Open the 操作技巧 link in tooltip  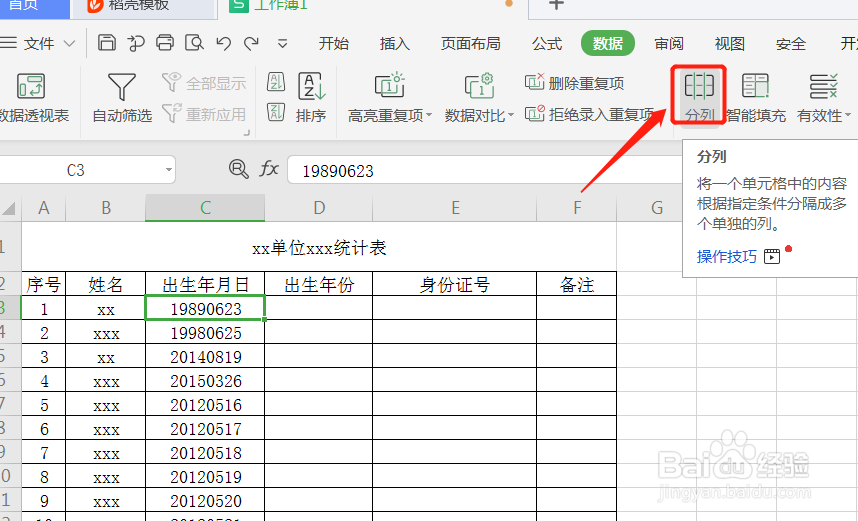[726, 256]
